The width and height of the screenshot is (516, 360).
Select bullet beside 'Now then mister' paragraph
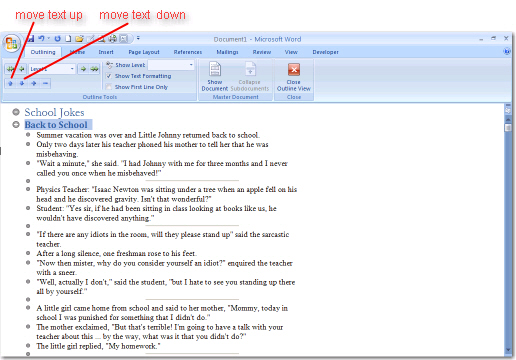point(28,263)
